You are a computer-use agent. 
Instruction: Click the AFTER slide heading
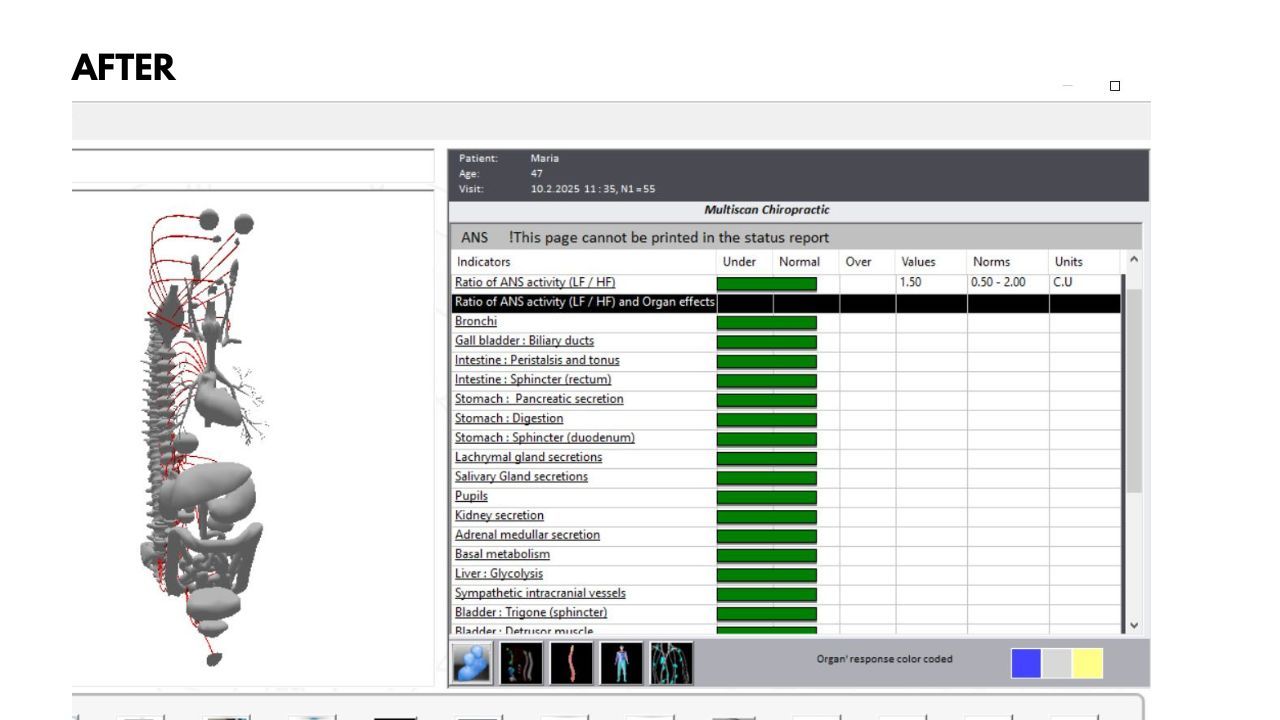tap(124, 68)
